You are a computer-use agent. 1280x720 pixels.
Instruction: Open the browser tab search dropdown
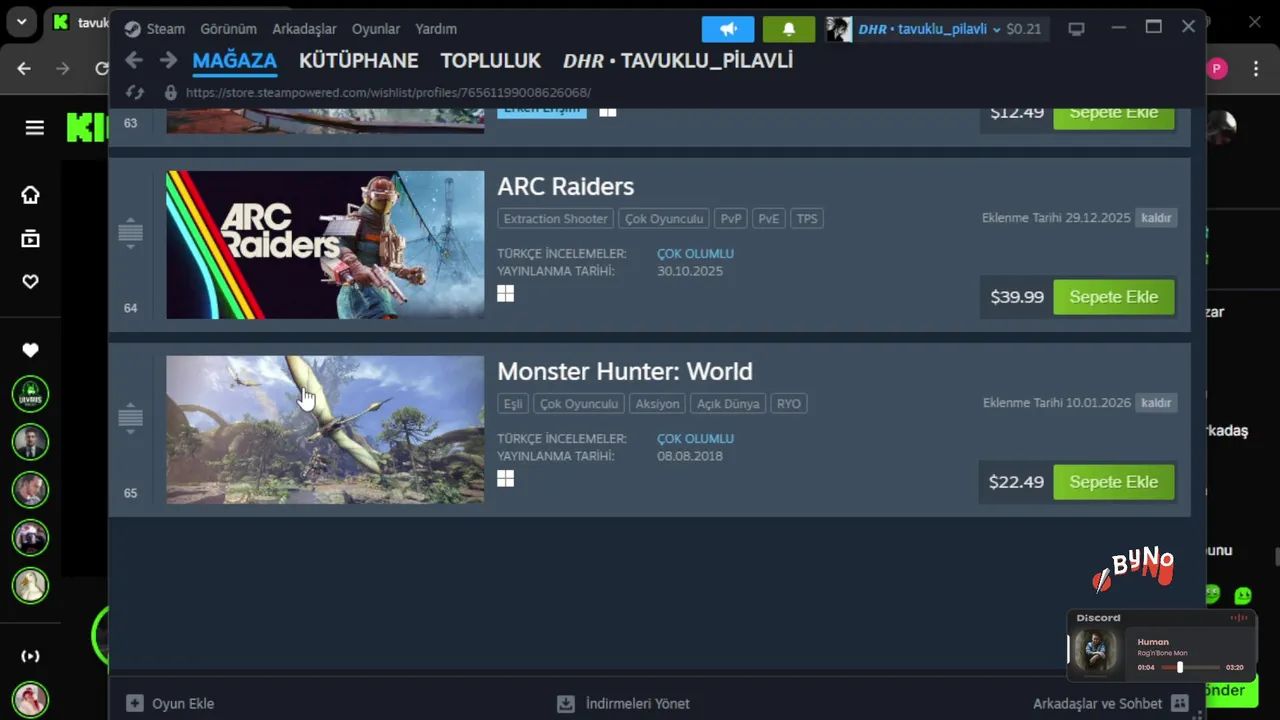pos(21,21)
